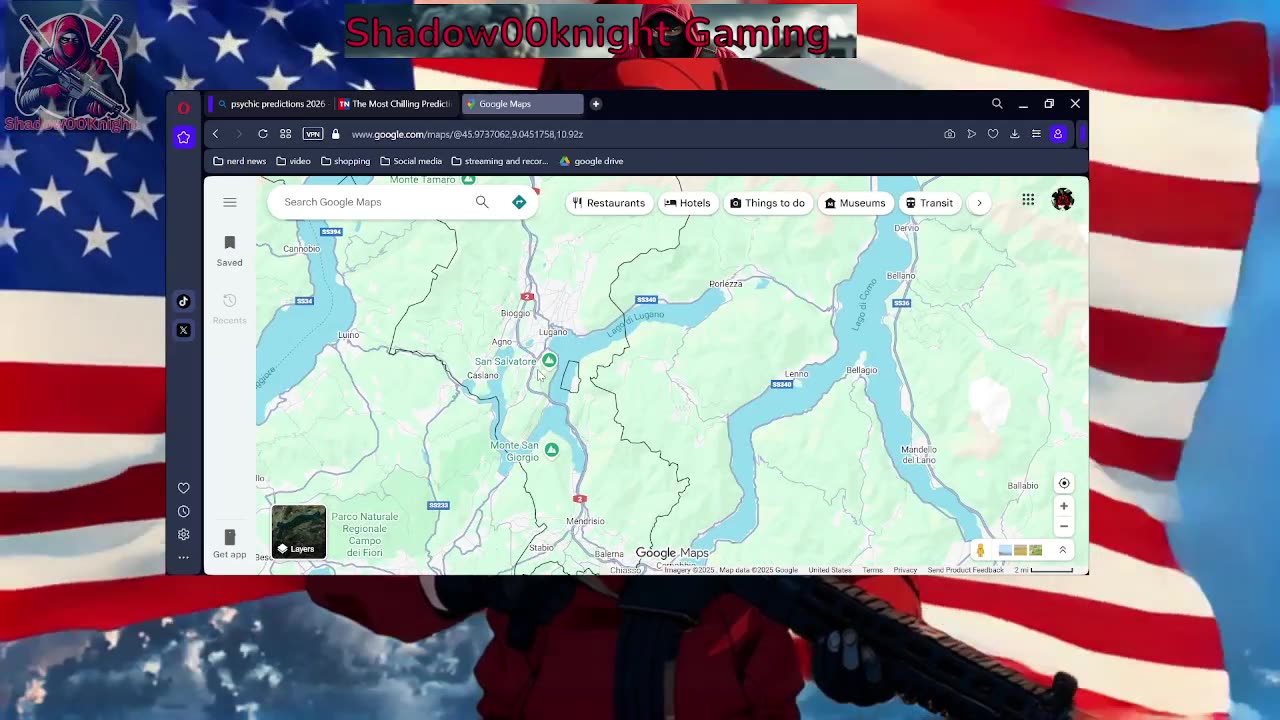Open the Privacy link

[905, 570]
